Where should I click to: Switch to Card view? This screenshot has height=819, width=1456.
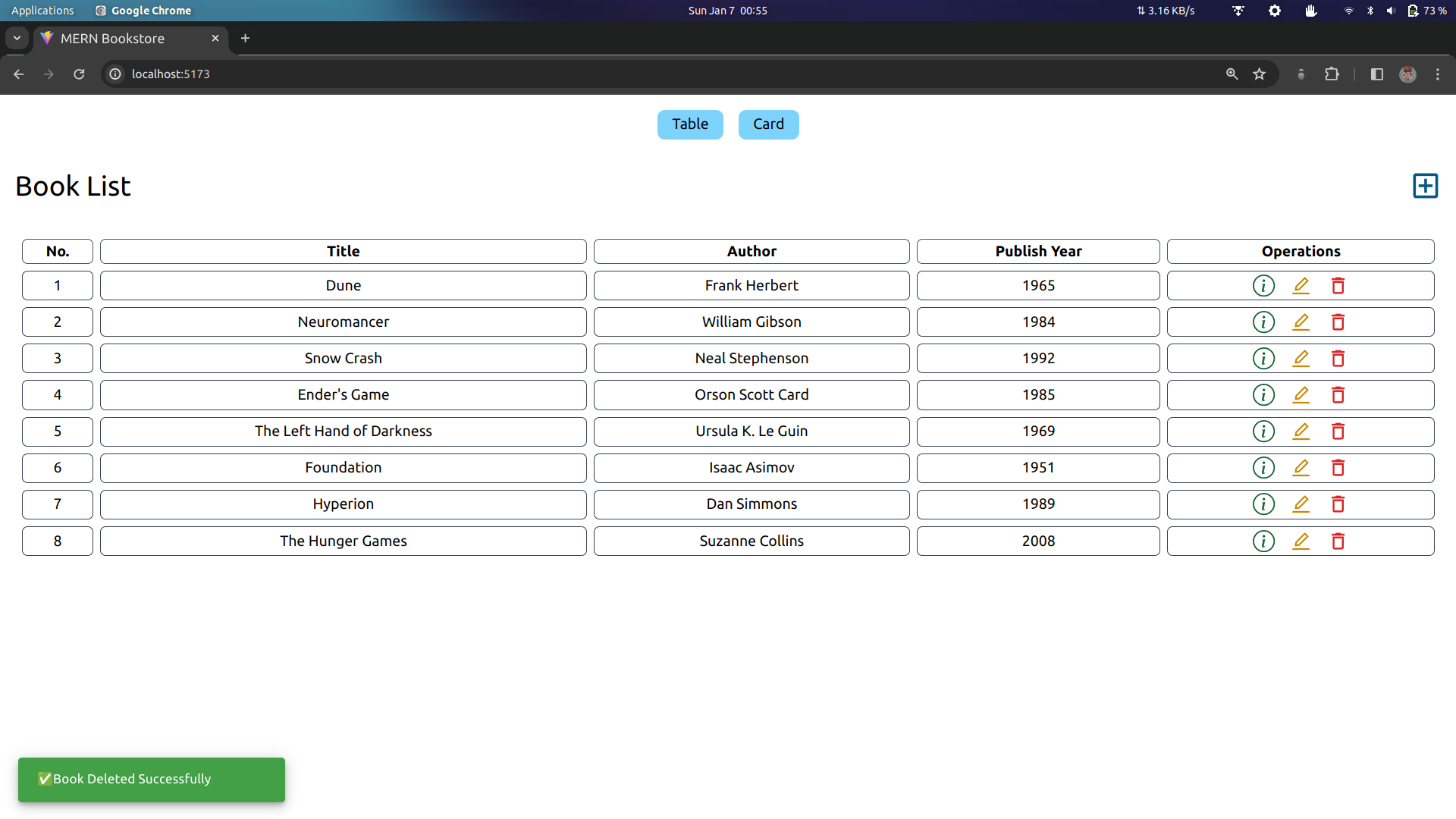click(x=768, y=124)
